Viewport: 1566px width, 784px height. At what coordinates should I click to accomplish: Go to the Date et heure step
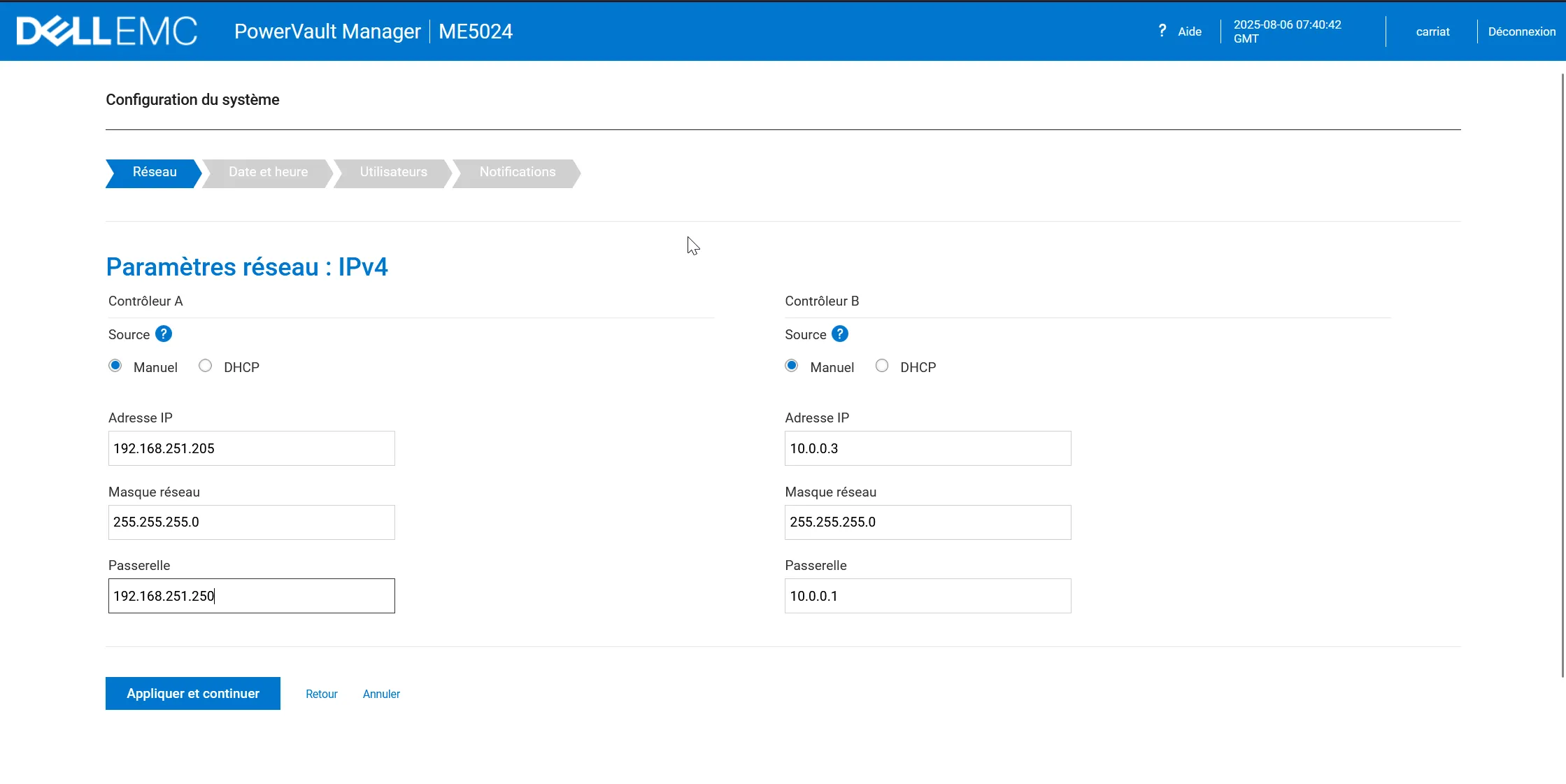(268, 173)
